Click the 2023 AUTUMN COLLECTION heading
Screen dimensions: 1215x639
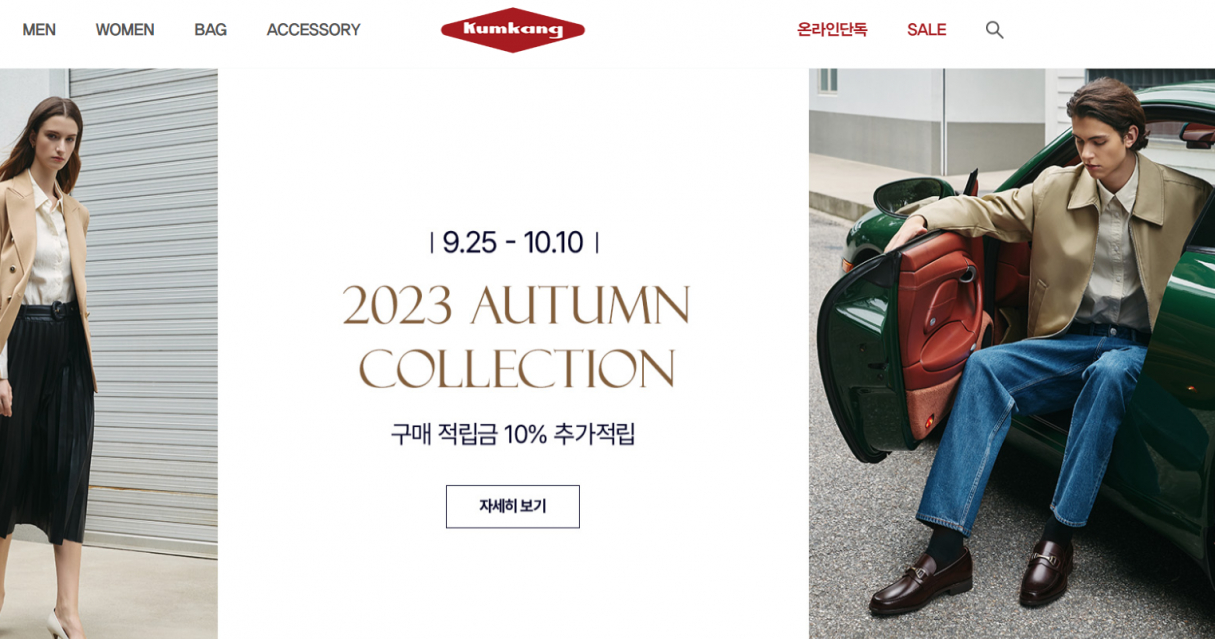516,337
